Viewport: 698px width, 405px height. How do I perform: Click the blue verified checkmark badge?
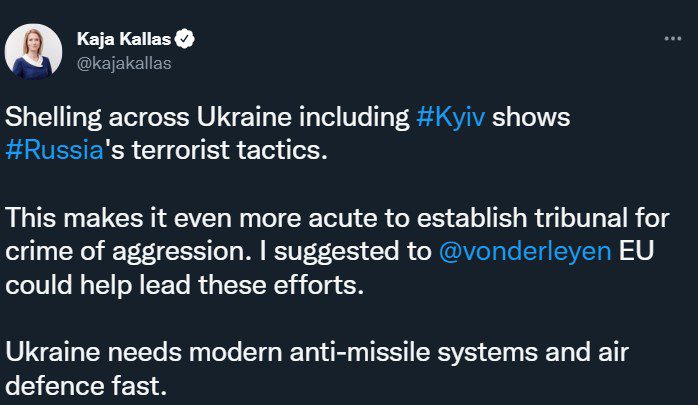point(185,39)
